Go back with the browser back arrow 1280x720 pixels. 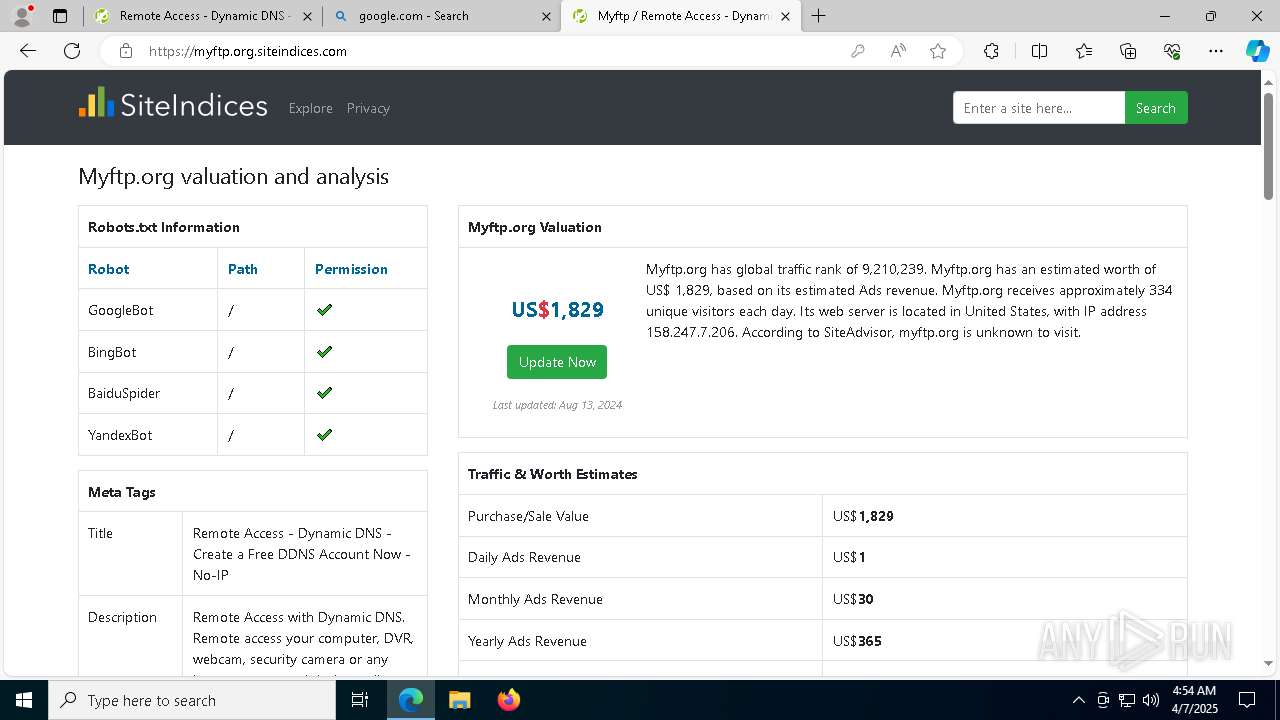tap(28, 51)
